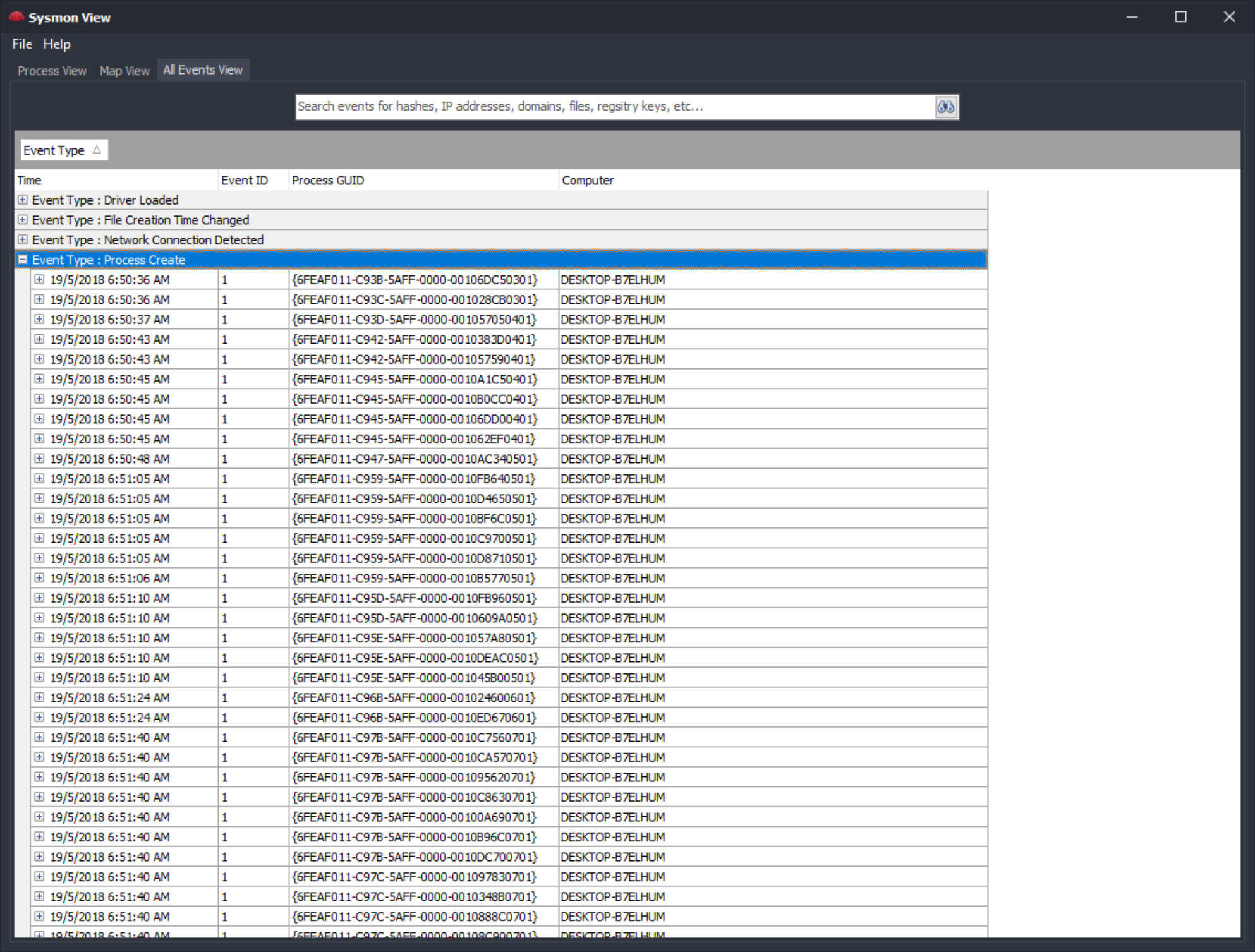Click the binoculars search icon
Screen dimensions: 1255x952
point(945,107)
